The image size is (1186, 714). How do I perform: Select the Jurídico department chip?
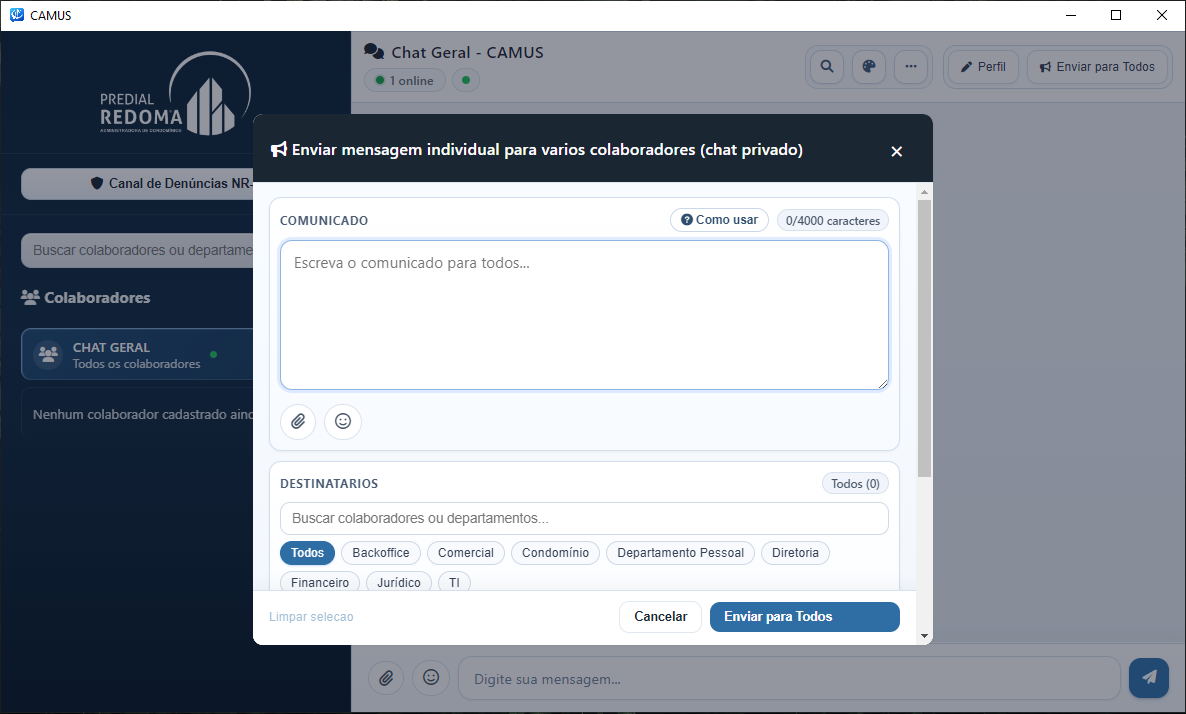pos(399,582)
